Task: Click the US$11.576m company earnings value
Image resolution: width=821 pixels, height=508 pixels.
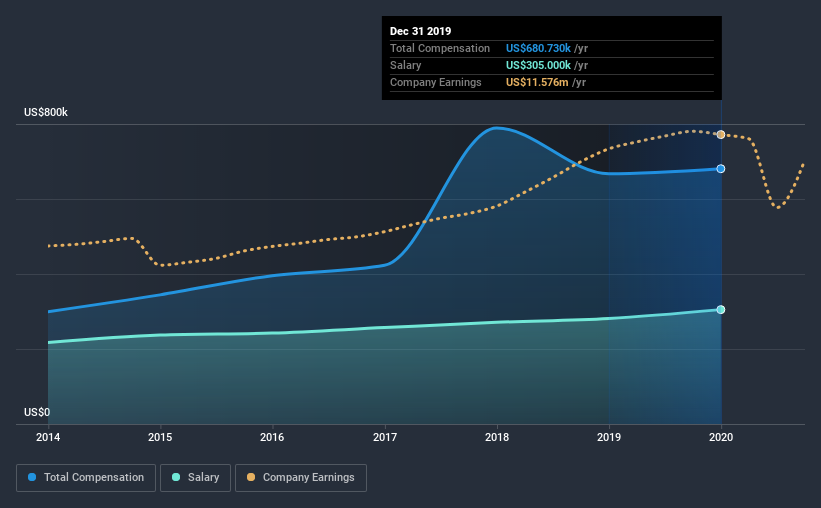Action: tap(537, 82)
